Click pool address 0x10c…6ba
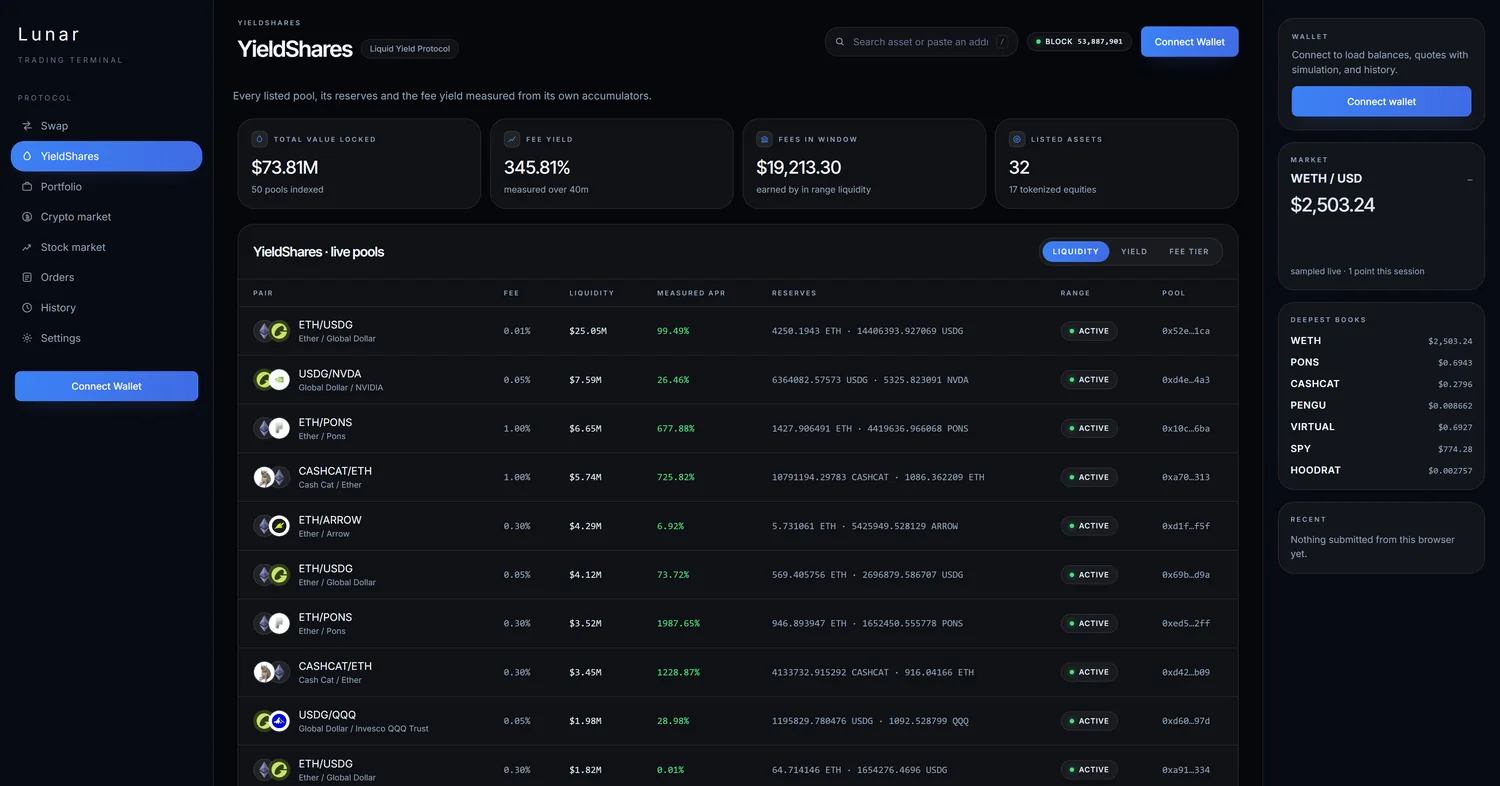Viewport: 1500px width, 786px height. [1186, 428]
